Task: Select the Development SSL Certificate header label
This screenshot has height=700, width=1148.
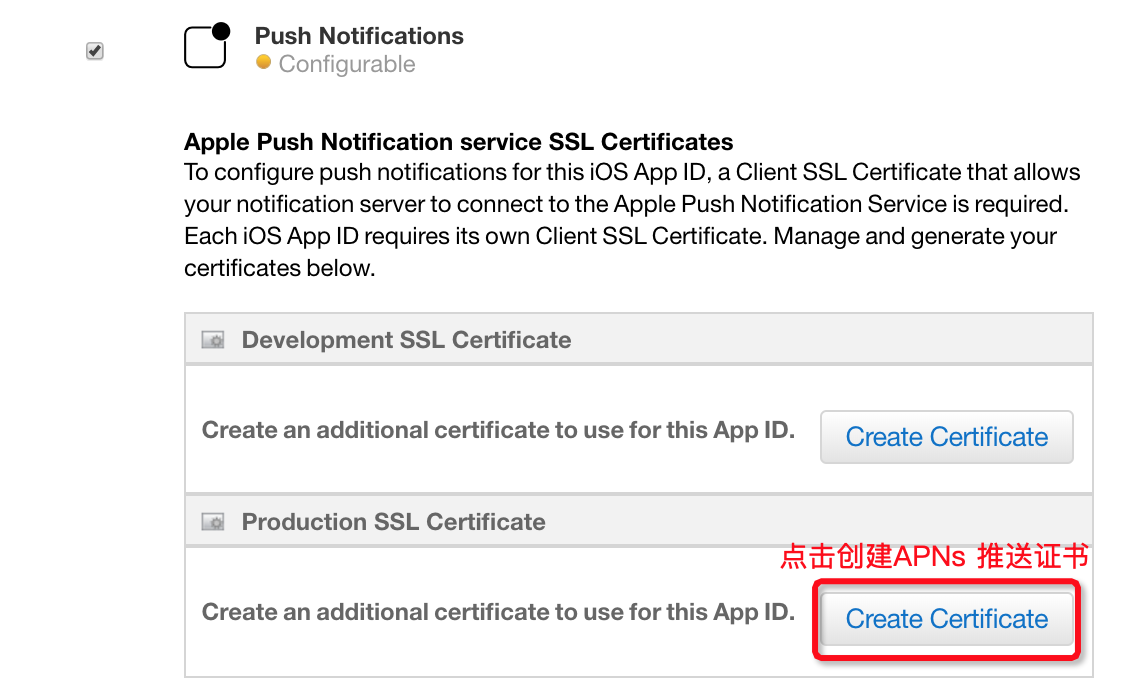Action: [406, 340]
